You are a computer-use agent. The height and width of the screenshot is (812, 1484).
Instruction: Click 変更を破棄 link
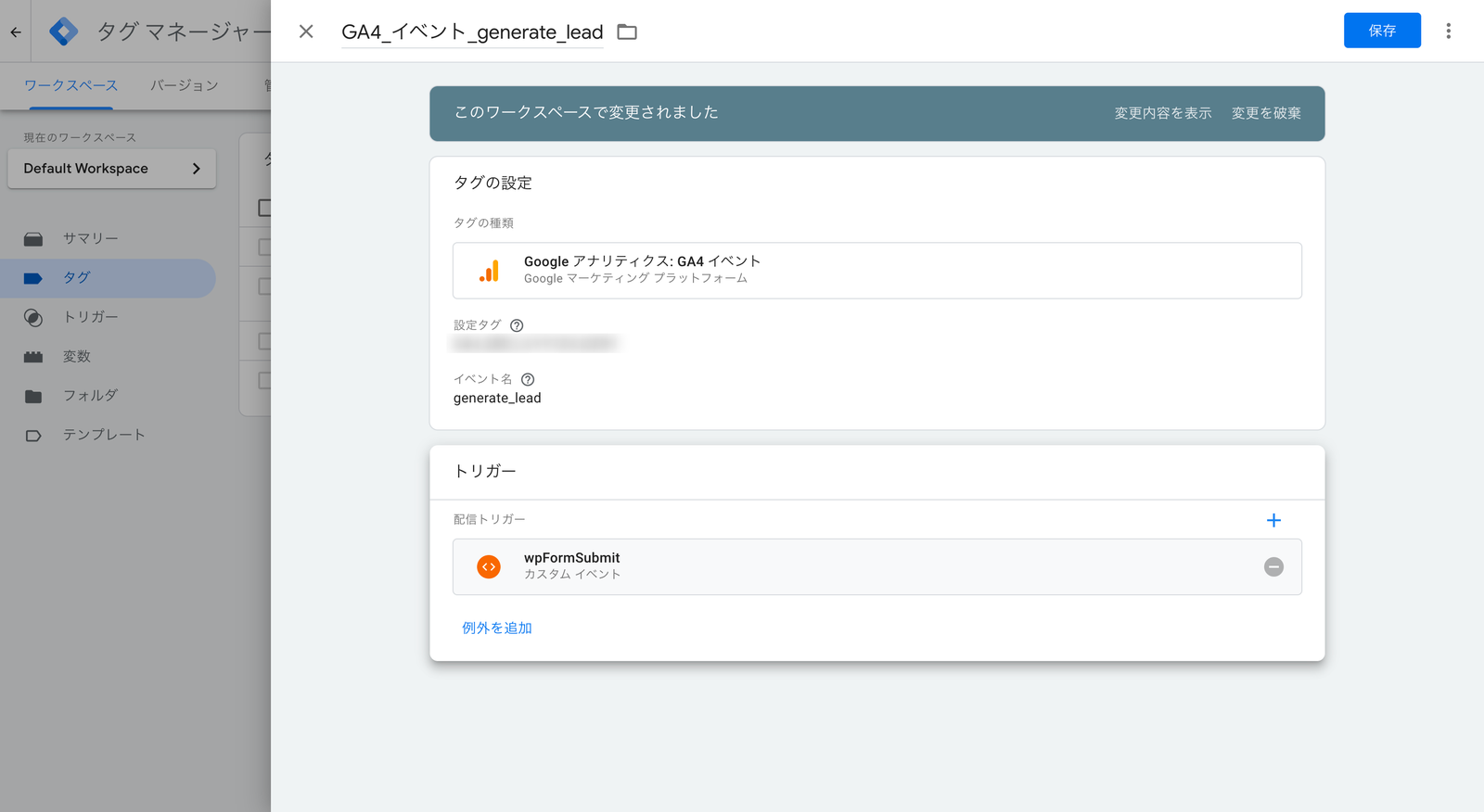pos(1266,113)
